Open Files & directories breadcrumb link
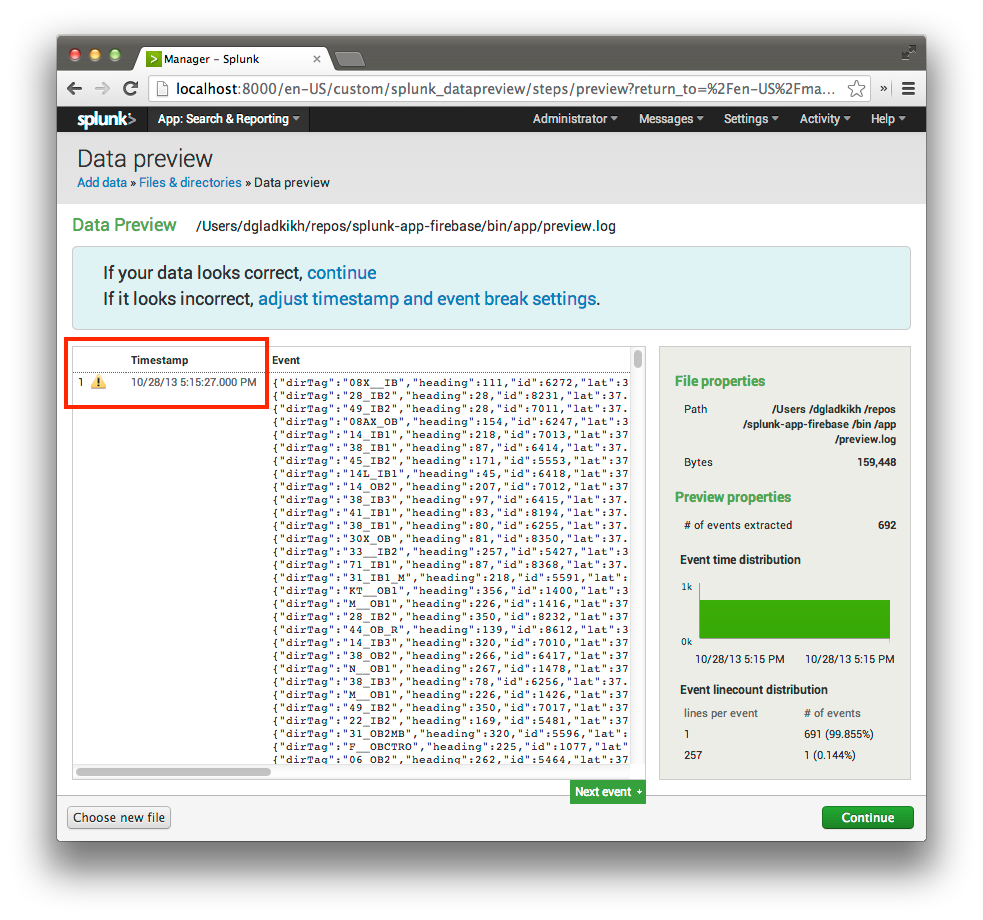 pos(190,182)
